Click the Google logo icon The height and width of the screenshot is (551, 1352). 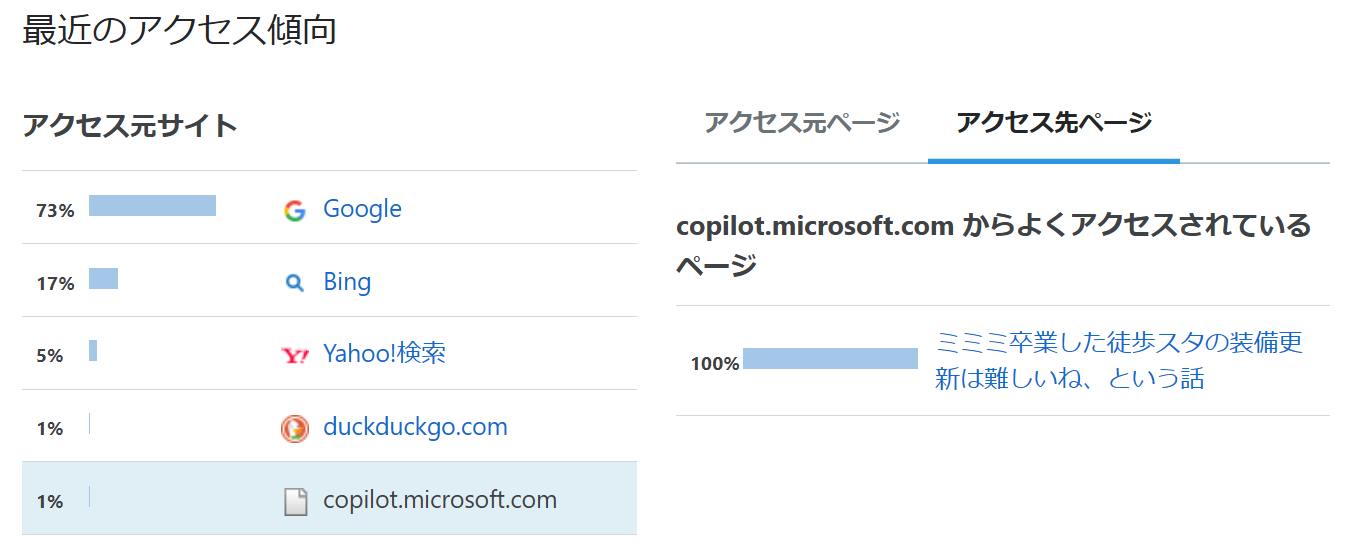(294, 210)
